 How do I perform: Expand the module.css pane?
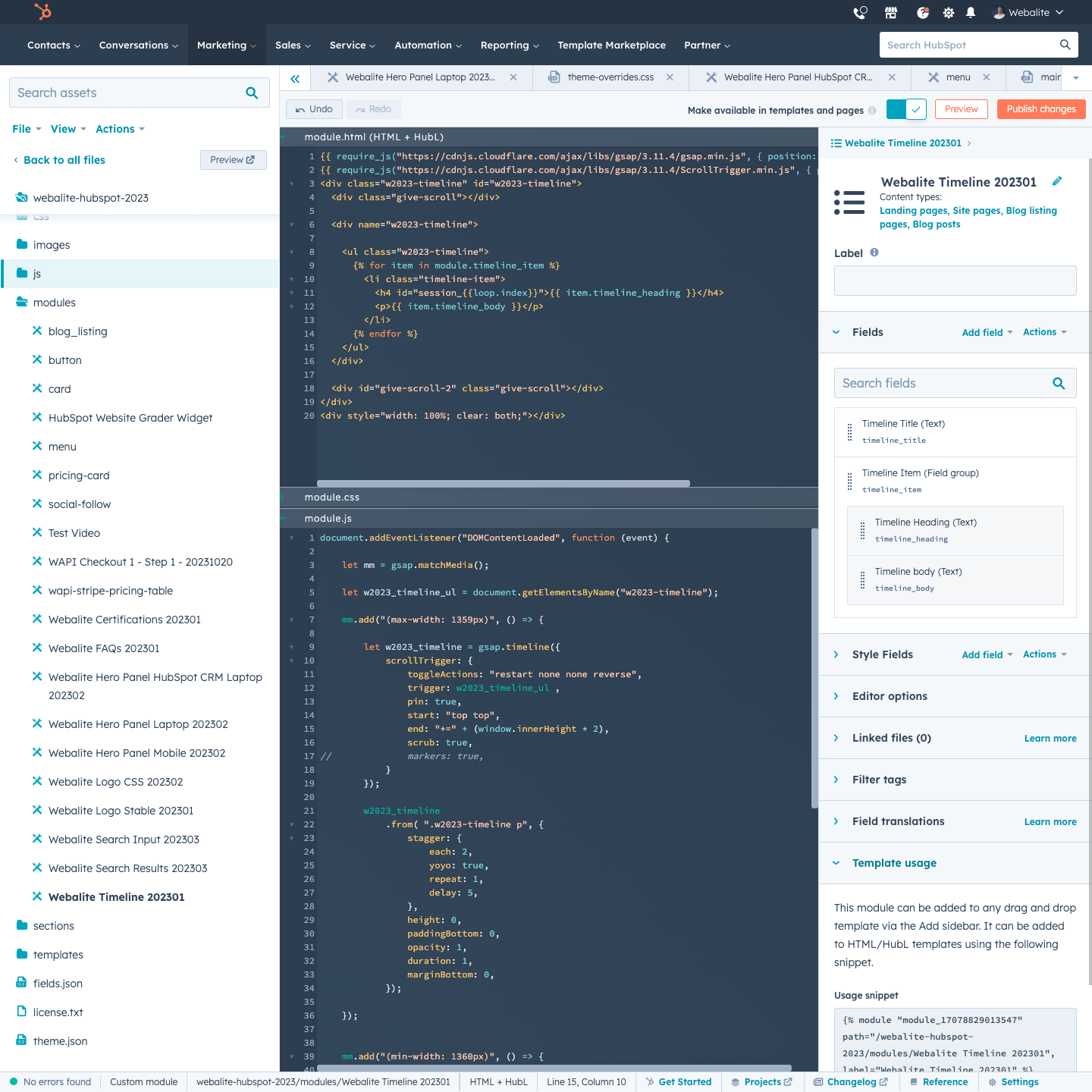[284, 497]
